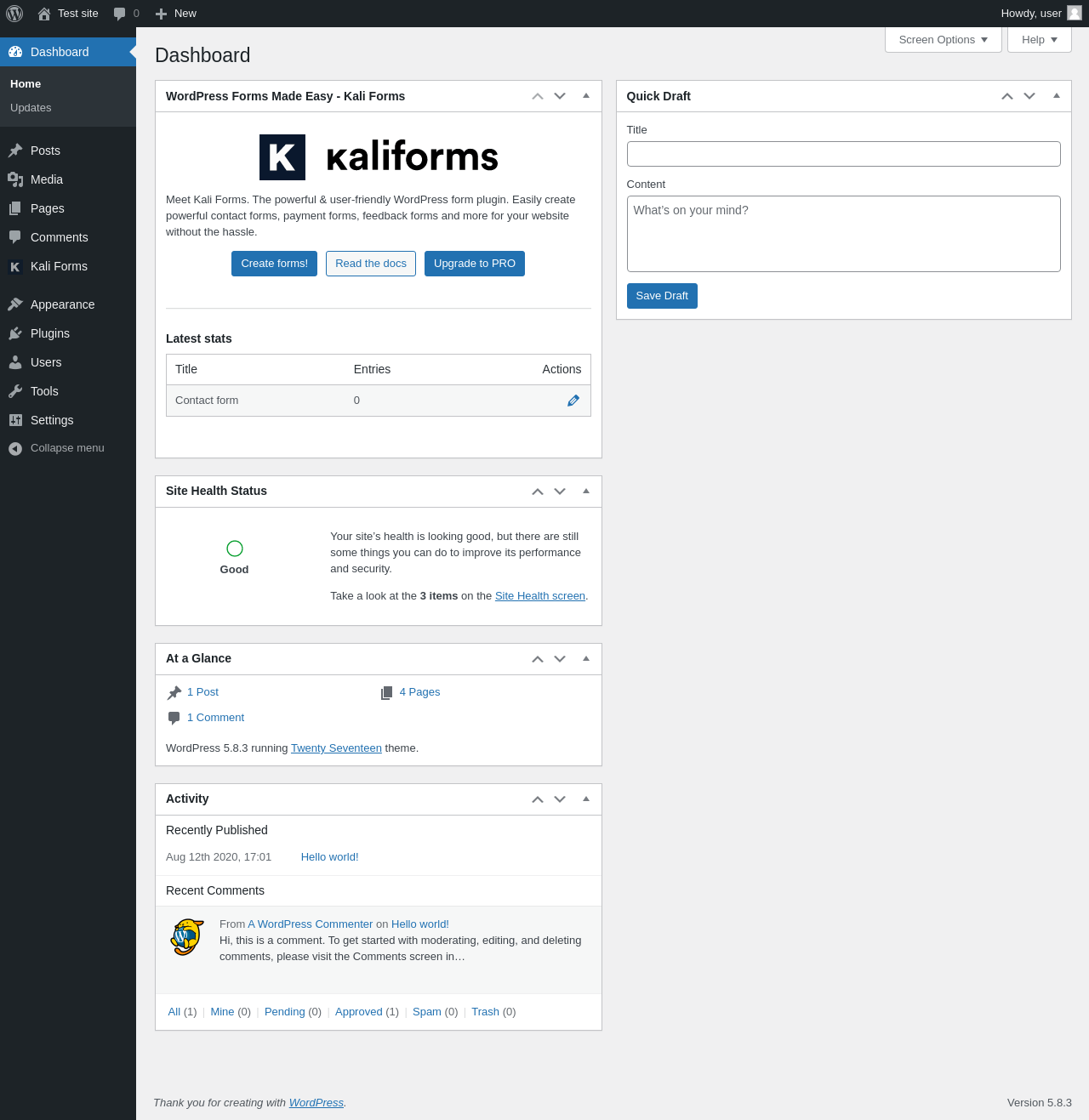Click the plus icon next to New
1089x1120 pixels.
tap(161, 14)
